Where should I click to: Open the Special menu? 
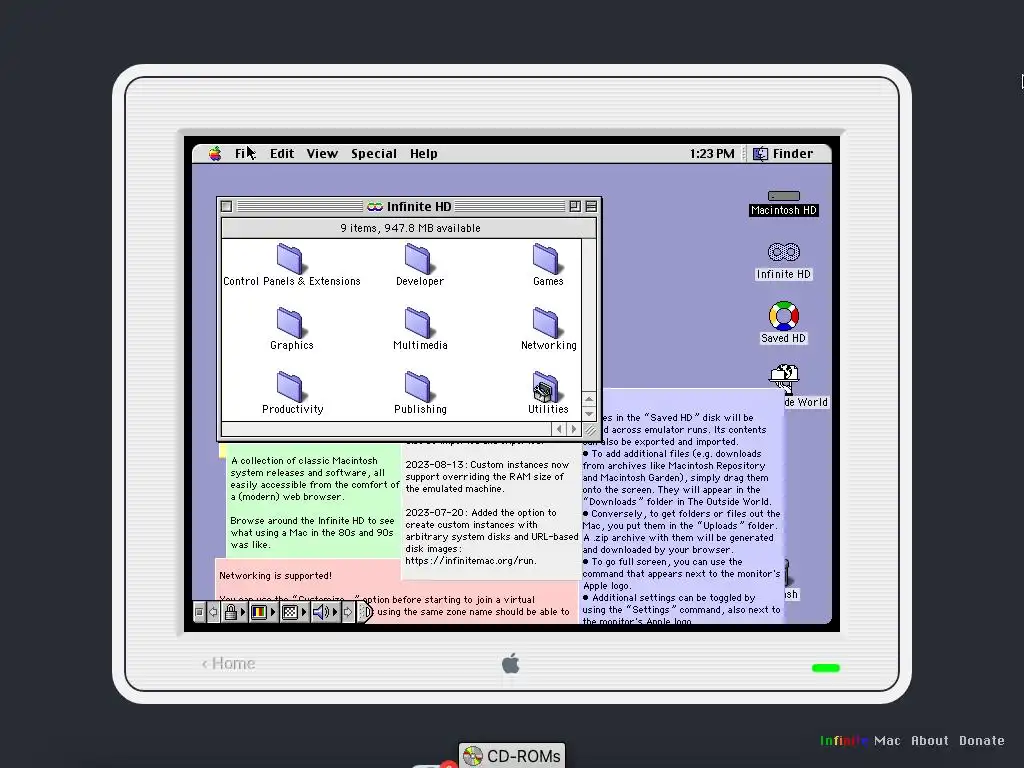coord(374,153)
